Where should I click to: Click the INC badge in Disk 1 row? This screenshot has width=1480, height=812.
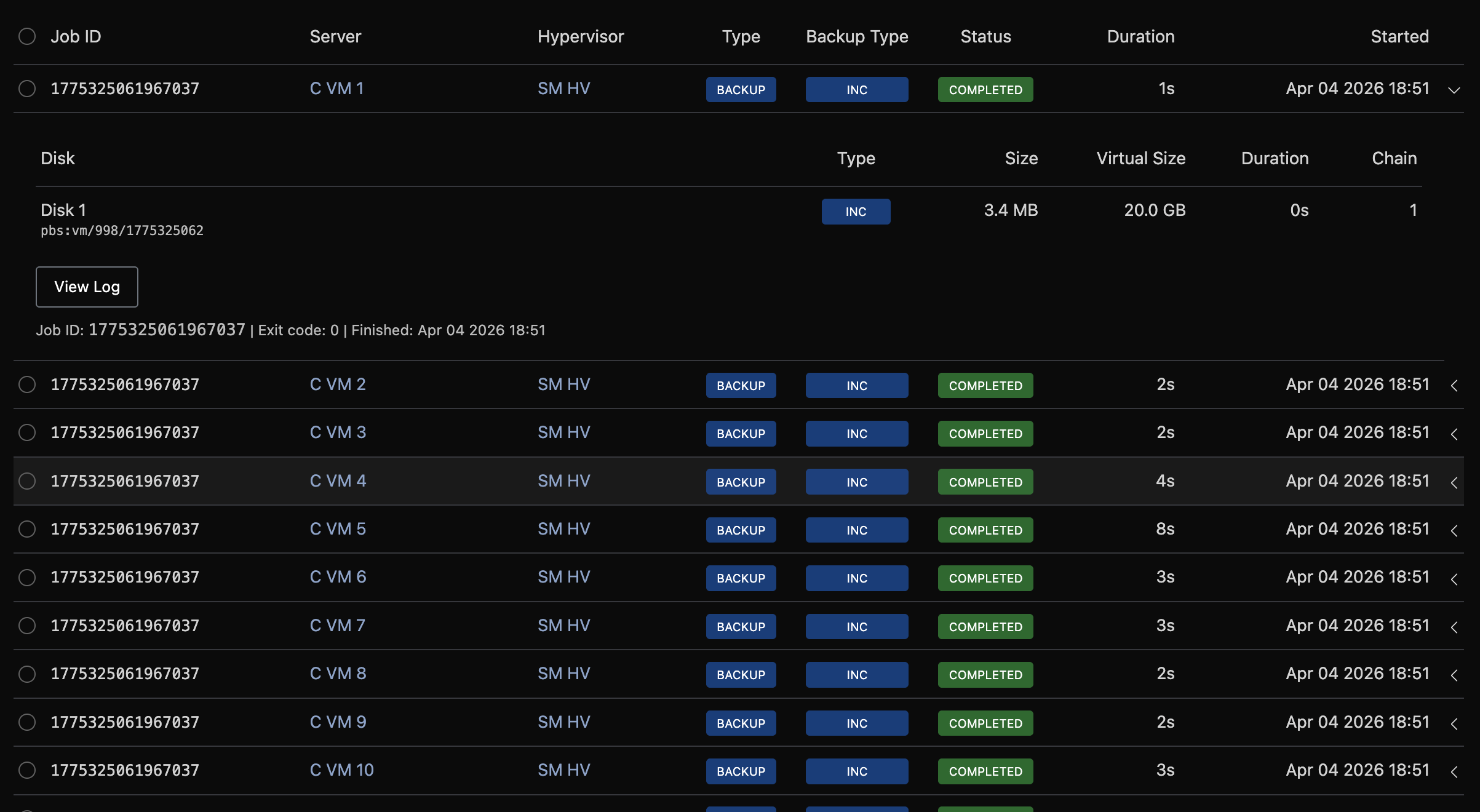(856, 212)
